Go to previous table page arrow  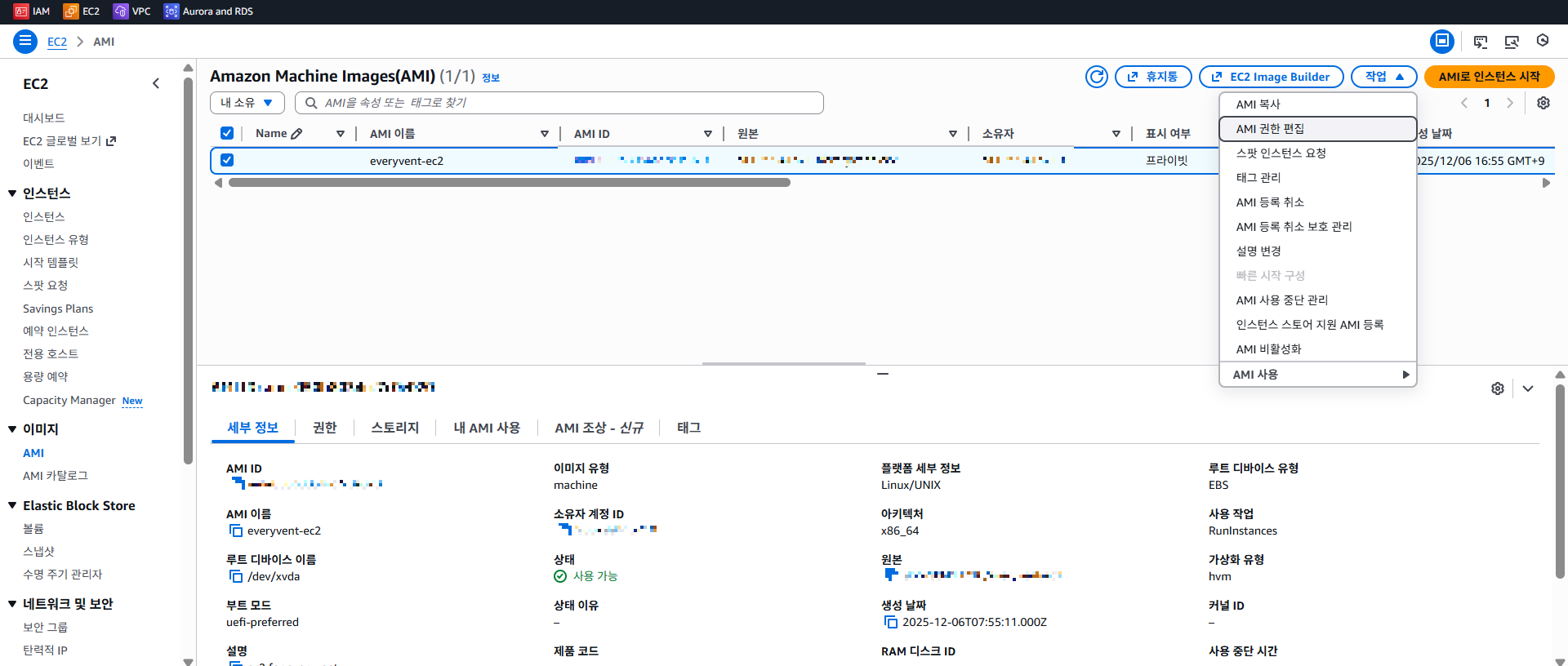[1464, 103]
